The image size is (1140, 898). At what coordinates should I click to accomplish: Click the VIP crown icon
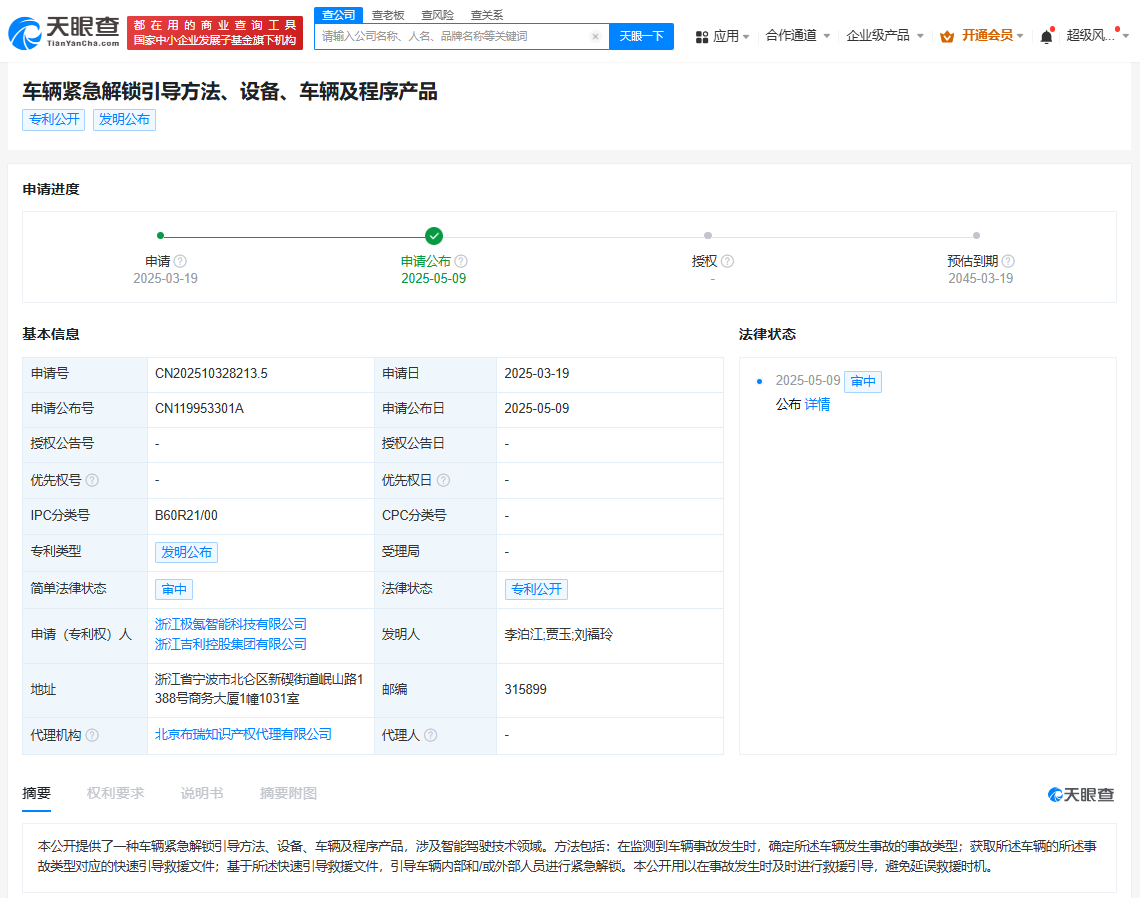947,36
